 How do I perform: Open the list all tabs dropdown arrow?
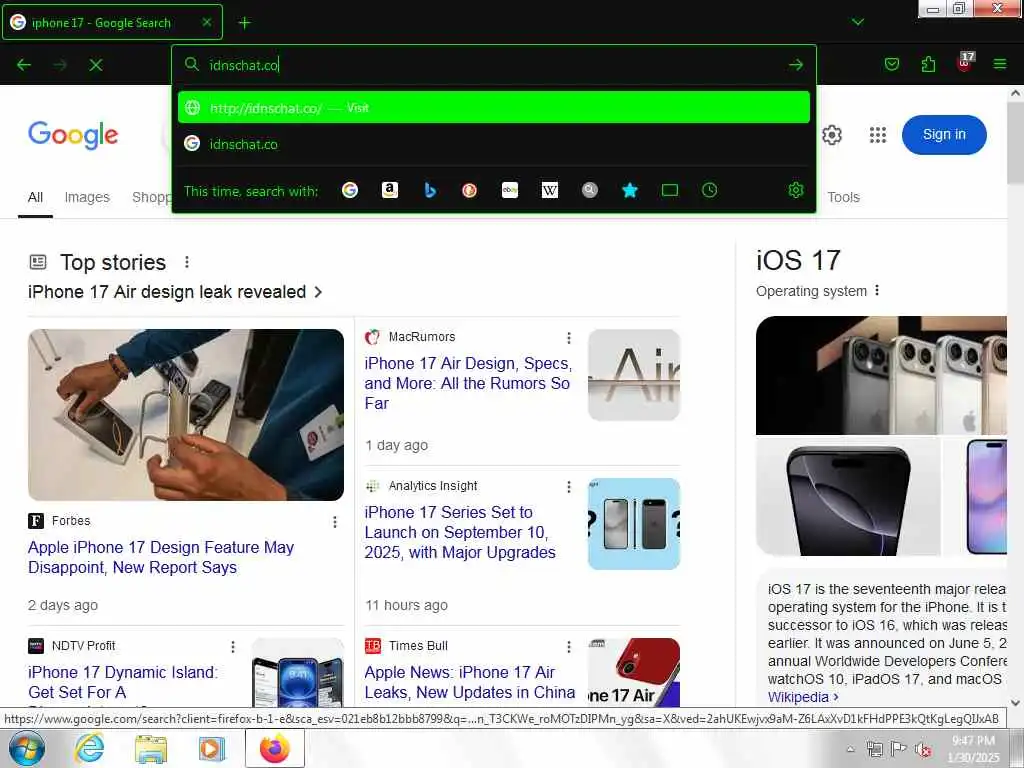tap(858, 22)
